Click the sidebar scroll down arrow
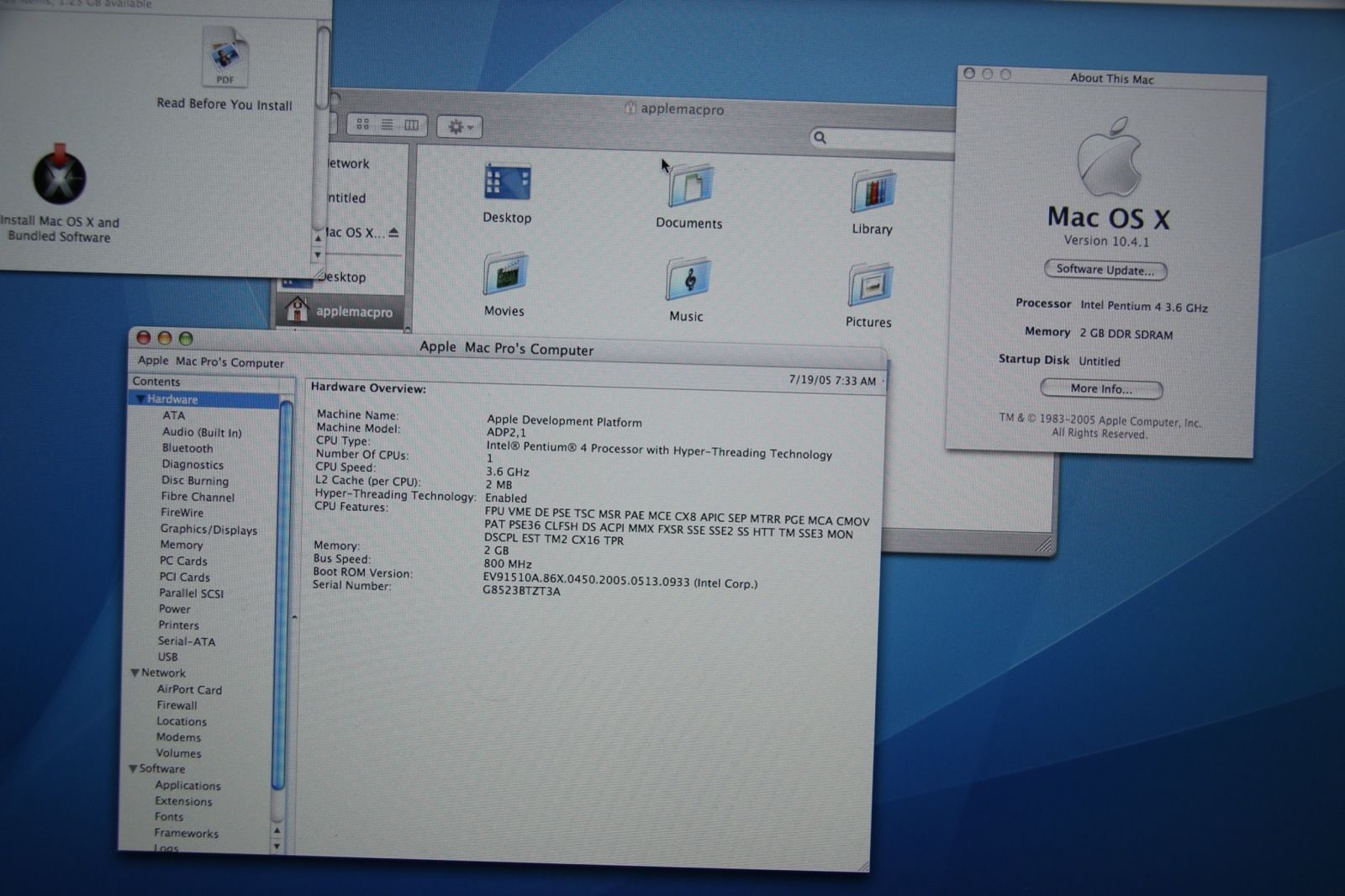This screenshot has width=1345, height=896. click(x=277, y=846)
